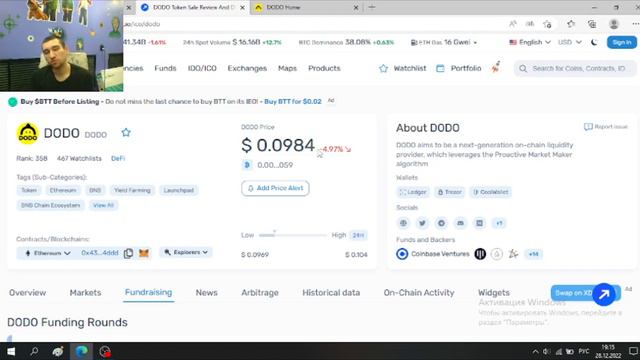Viewport: 640px width, 360px height.
Task: Open the rocket icon in the navigation bar
Action: (x=496, y=67)
